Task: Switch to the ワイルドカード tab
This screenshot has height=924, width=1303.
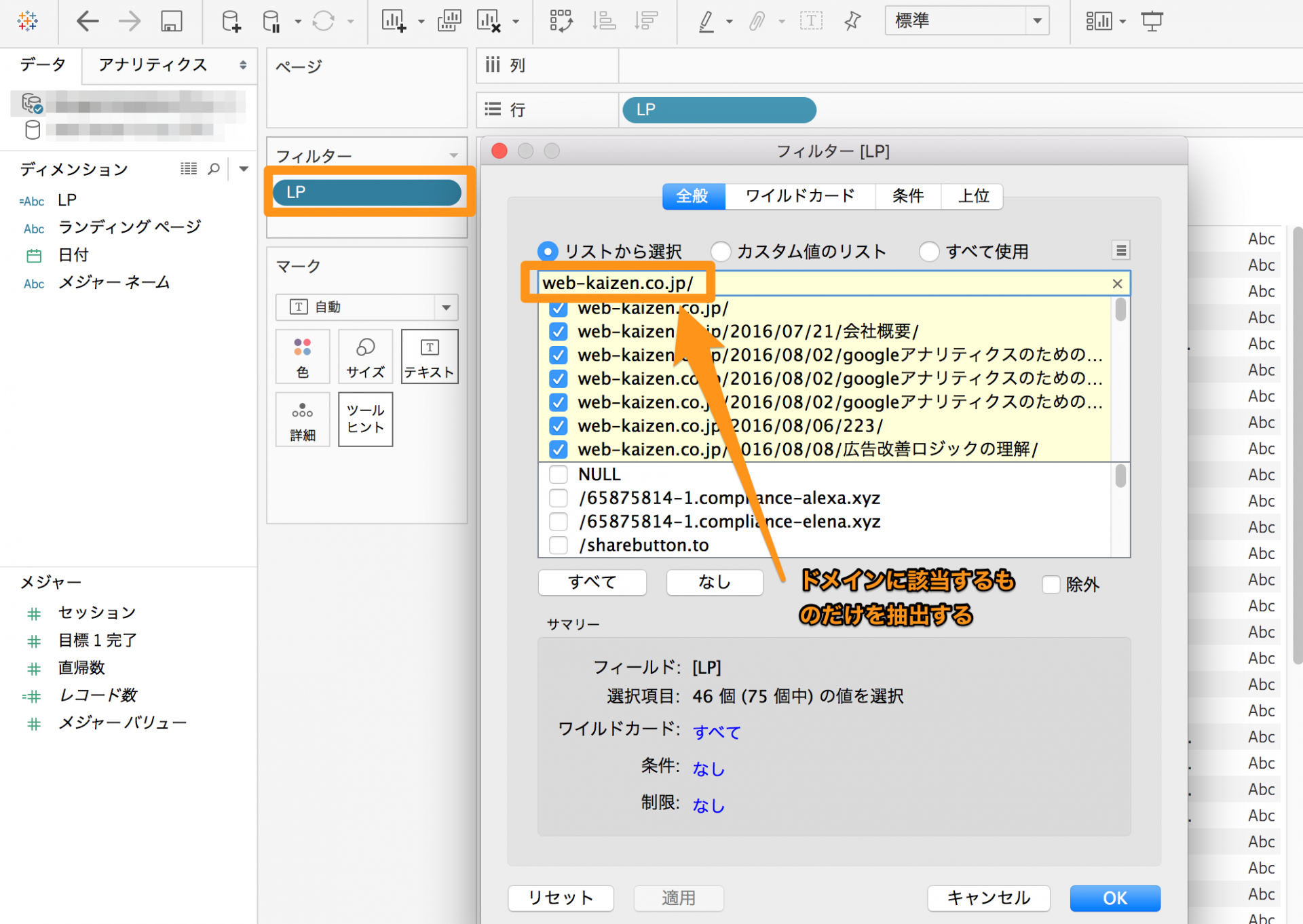Action: 800,196
